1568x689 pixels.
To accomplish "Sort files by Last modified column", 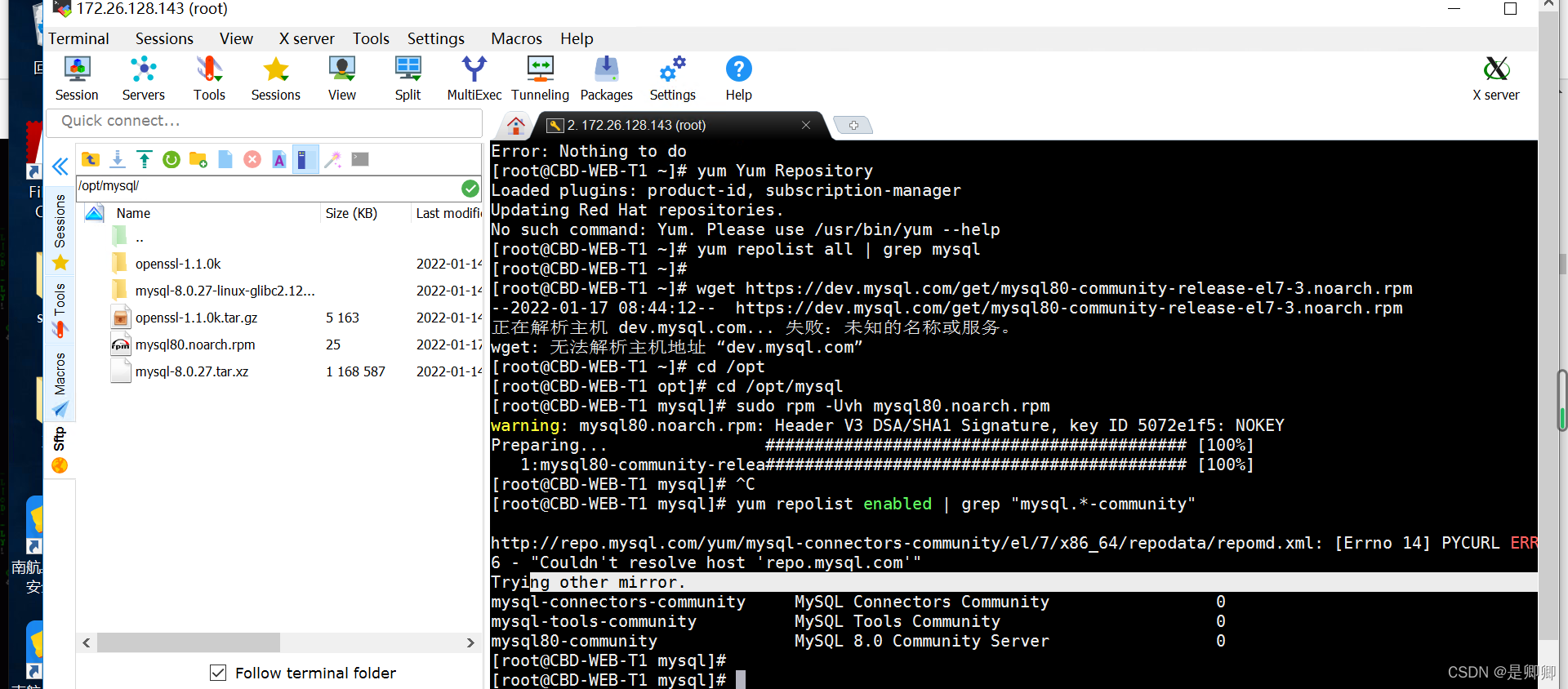I will tap(448, 213).
